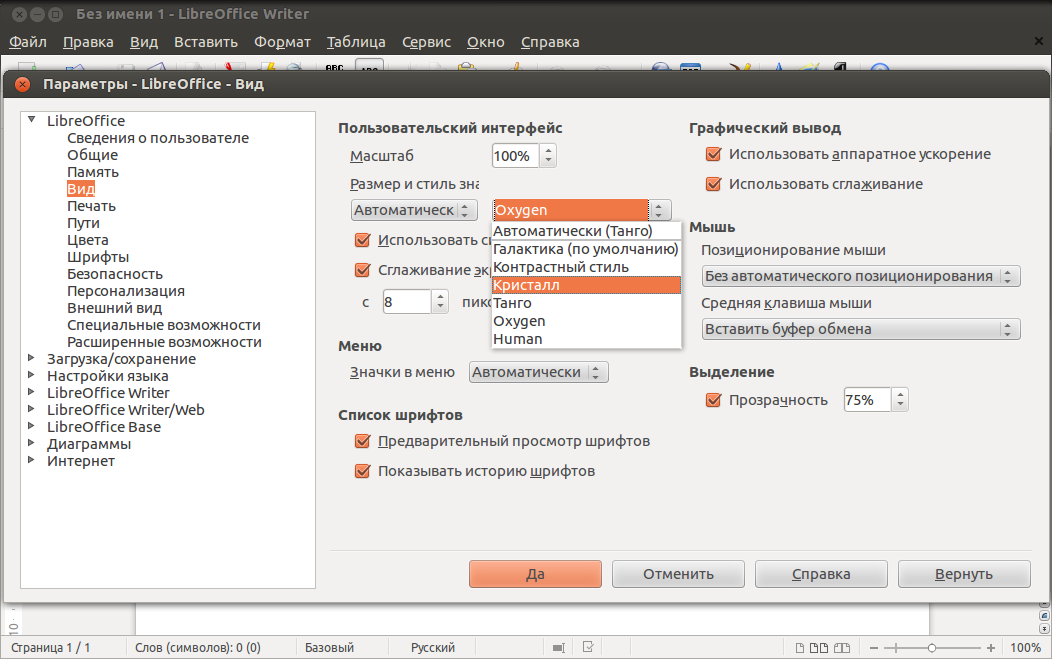Click the zoom slider handle in status bar
This screenshot has width=1052, height=659.
[x=932, y=648]
